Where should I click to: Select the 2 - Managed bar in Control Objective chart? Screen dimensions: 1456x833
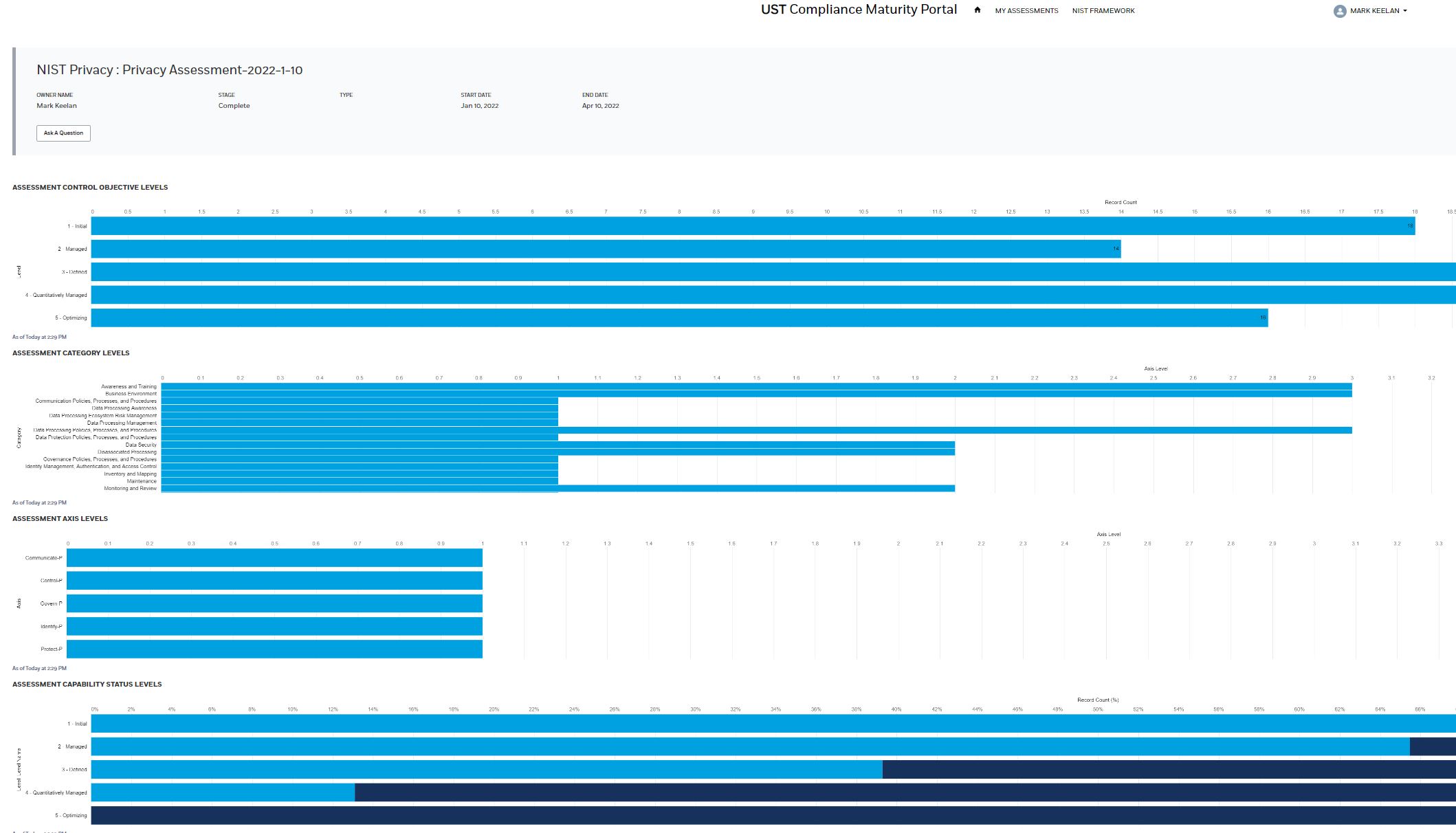click(x=605, y=249)
